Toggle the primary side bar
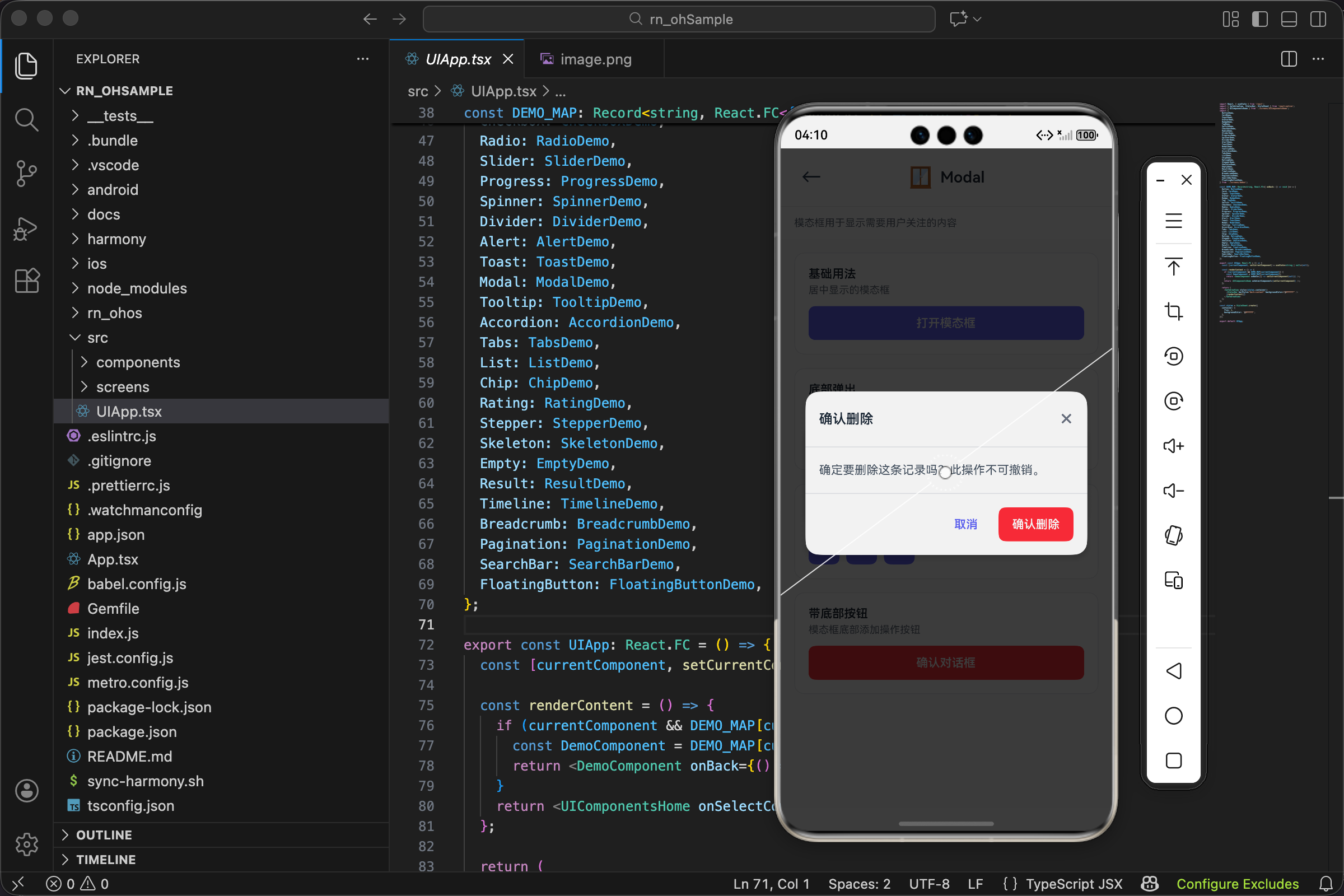Screen dimensions: 1344x896 click(1259, 19)
